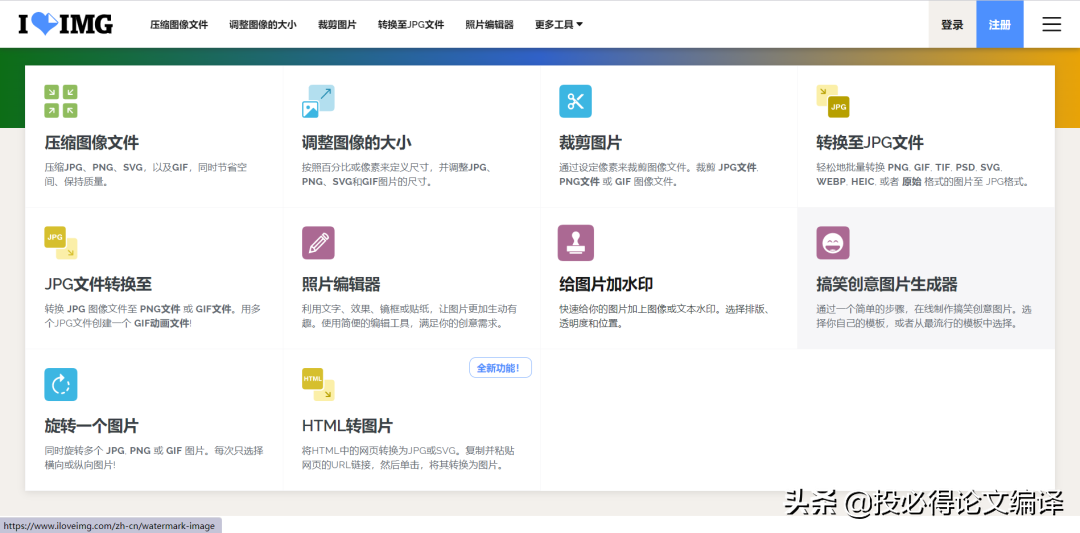Viewport: 1080px width, 533px height.
Task: Select the 搞笑创意图片生成器 card heading
Action: coord(887,284)
